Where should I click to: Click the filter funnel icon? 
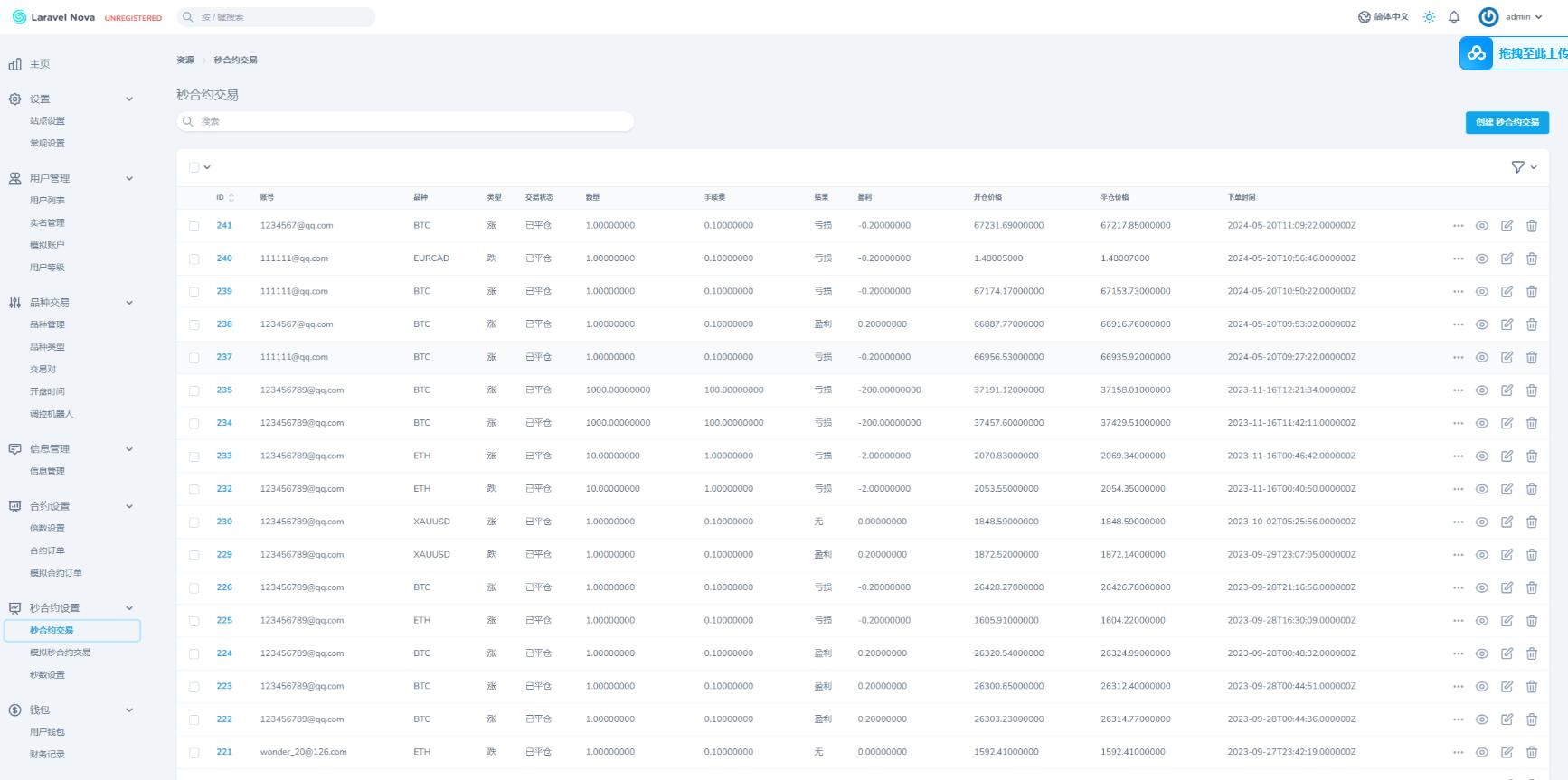point(1518,167)
